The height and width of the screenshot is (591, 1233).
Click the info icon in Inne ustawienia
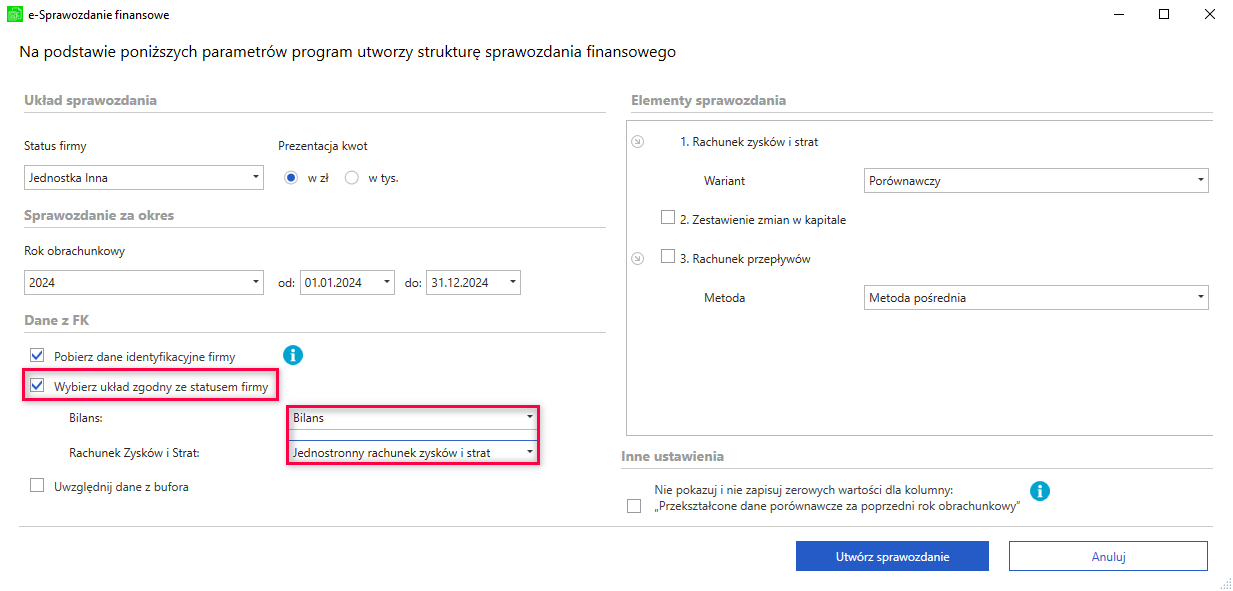(1040, 491)
